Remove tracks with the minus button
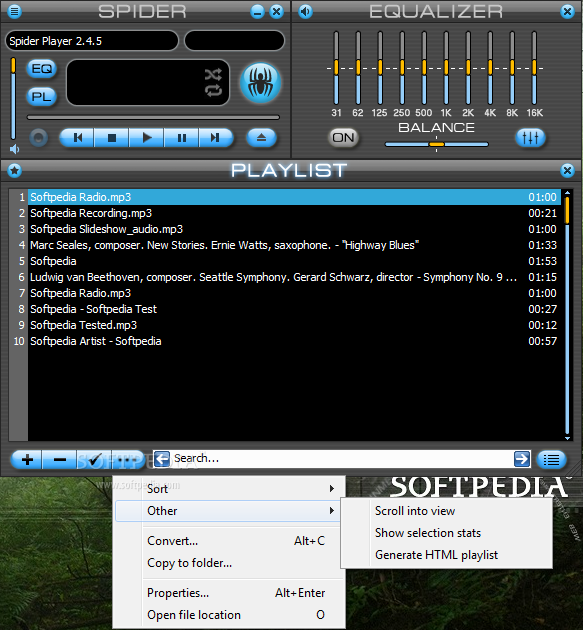 pos(59,459)
